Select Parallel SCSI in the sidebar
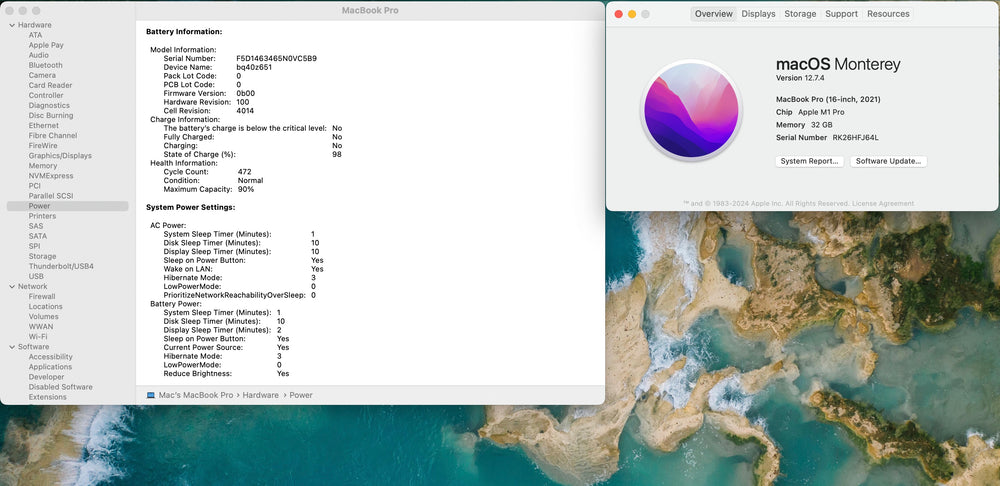 tap(50, 196)
